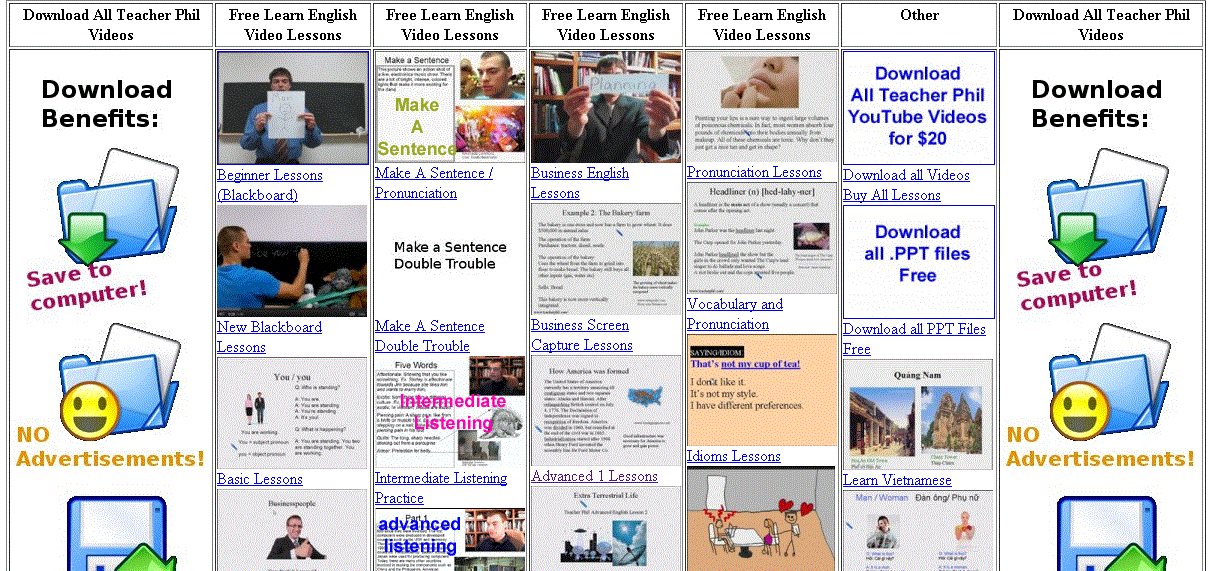1209x571 pixels.
Task: Open Download all PPT Files Free link
Action: (x=914, y=339)
